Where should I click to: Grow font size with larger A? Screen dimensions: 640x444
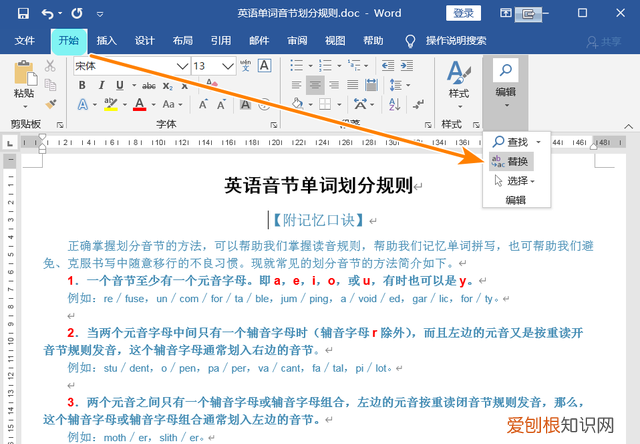pyautogui.click(x=203, y=105)
